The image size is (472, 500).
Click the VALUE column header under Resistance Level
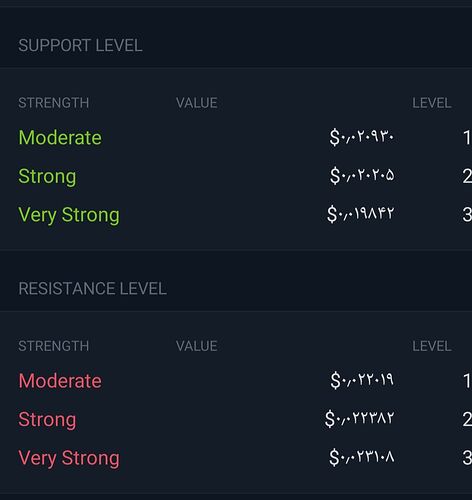coord(197,346)
